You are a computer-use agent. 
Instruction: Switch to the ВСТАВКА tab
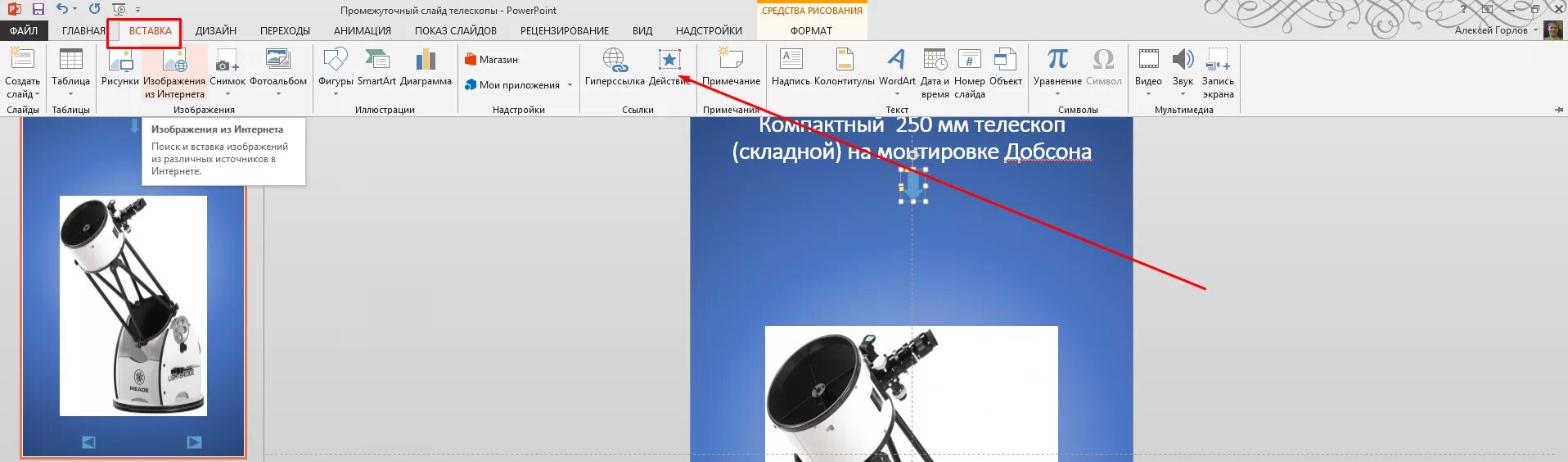(x=151, y=30)
